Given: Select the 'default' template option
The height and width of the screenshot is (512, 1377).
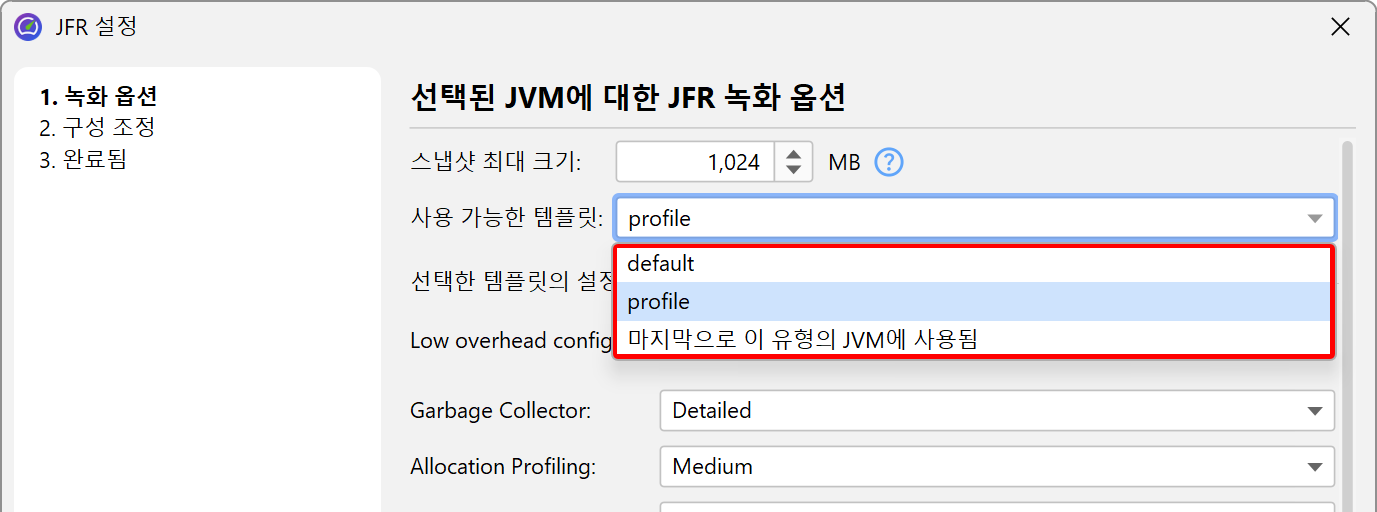Looking at the screenshot, I should pos(973,264).
